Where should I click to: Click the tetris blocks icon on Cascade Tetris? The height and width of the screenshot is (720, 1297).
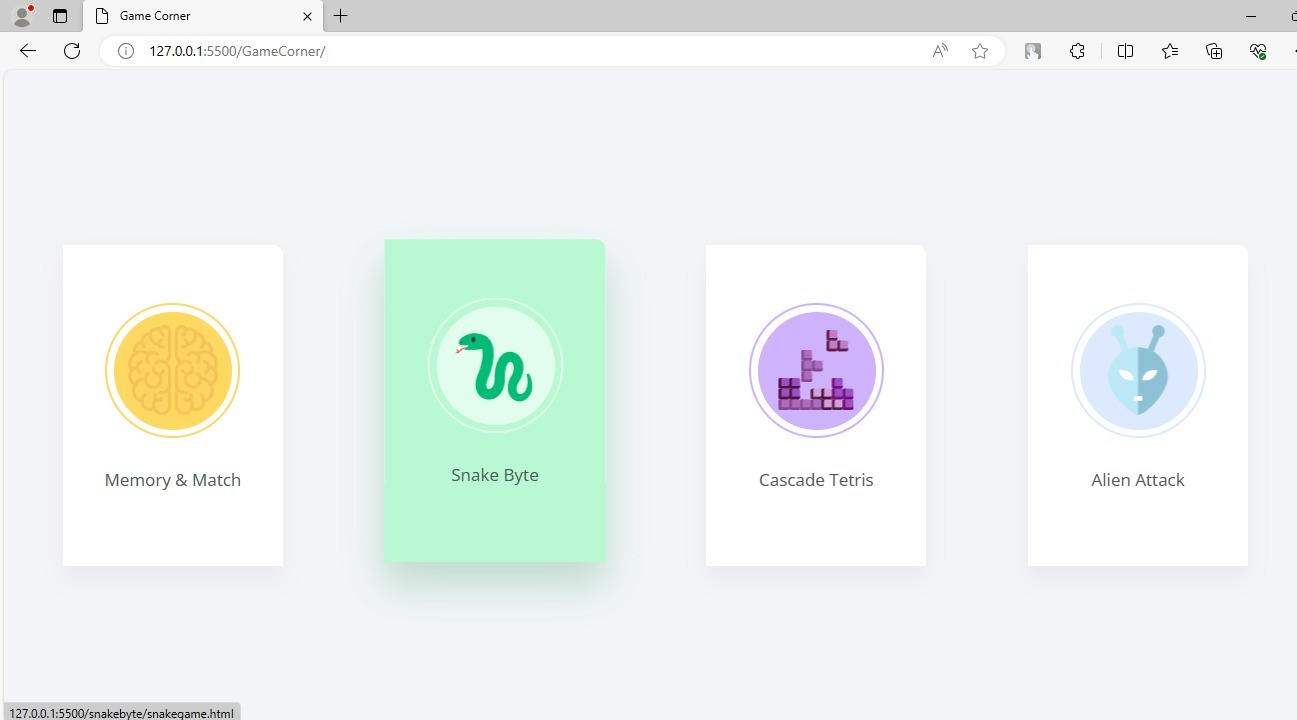[x=816, y=370]
